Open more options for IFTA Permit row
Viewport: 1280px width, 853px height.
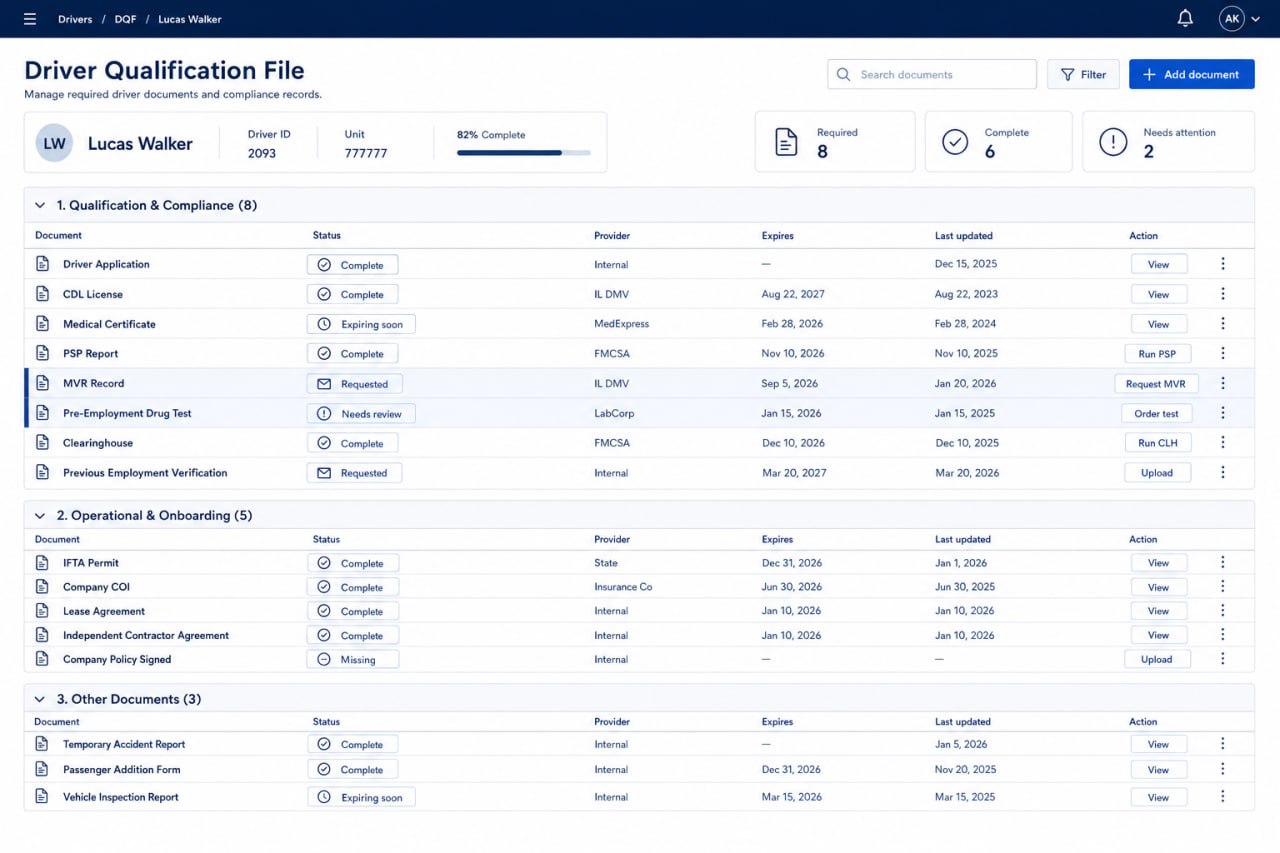click(x=1222, y=563)
